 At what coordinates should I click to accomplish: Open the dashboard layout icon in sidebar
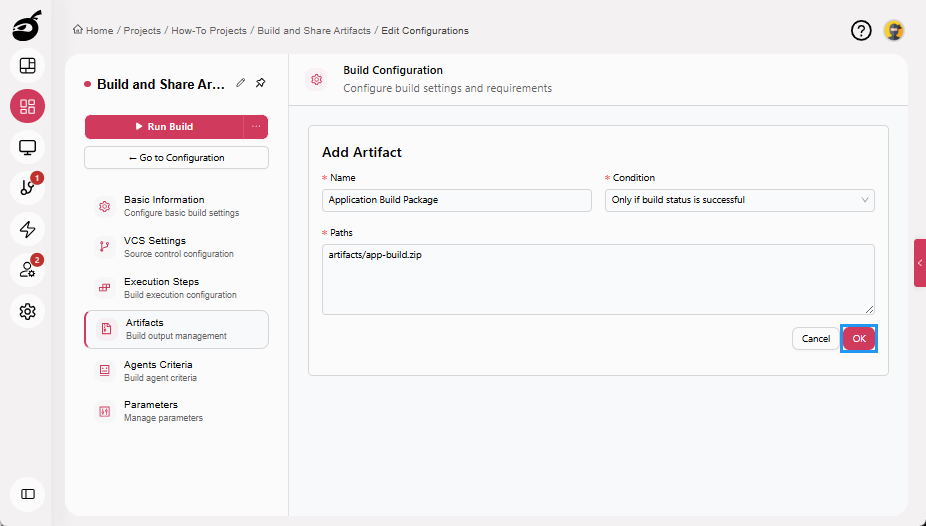click(x=28, y=66)
